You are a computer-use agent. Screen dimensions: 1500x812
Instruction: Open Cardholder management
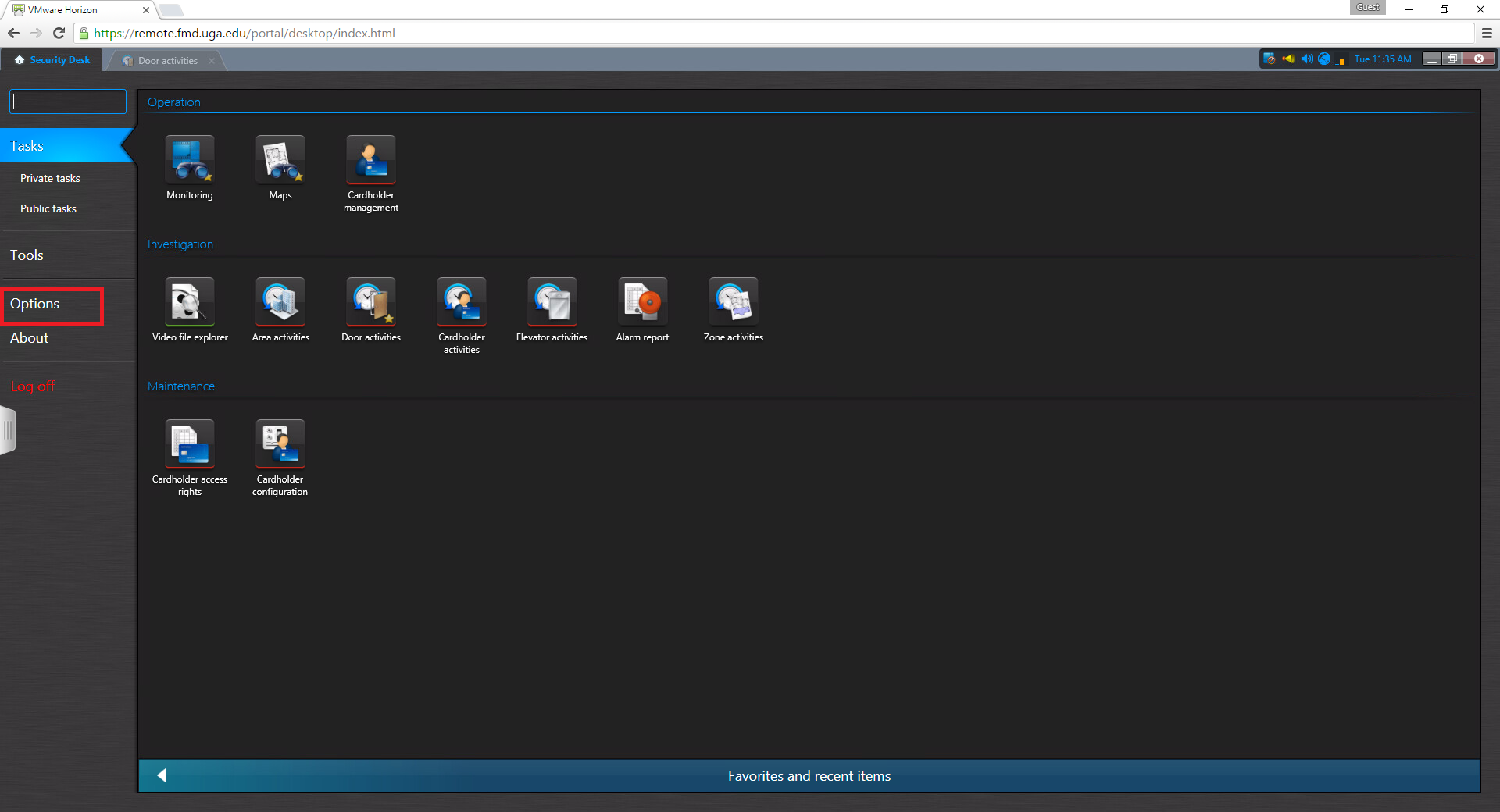click(x=370, y=160)
